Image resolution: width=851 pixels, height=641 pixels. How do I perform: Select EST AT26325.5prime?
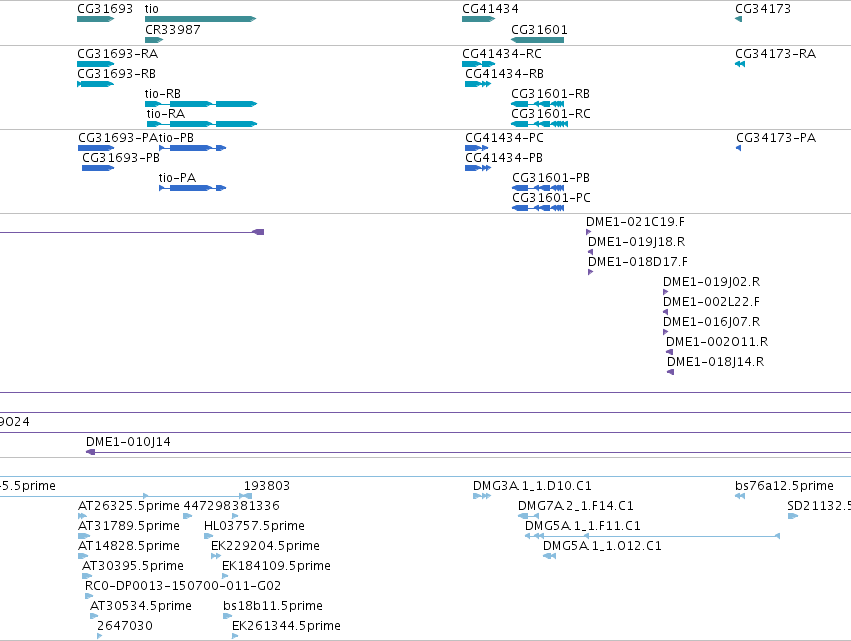[129, 506]
